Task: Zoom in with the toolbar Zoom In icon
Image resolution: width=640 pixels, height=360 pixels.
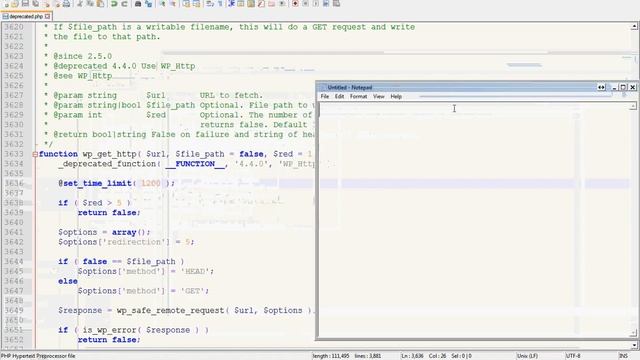Action: click(x=162, y=4)
